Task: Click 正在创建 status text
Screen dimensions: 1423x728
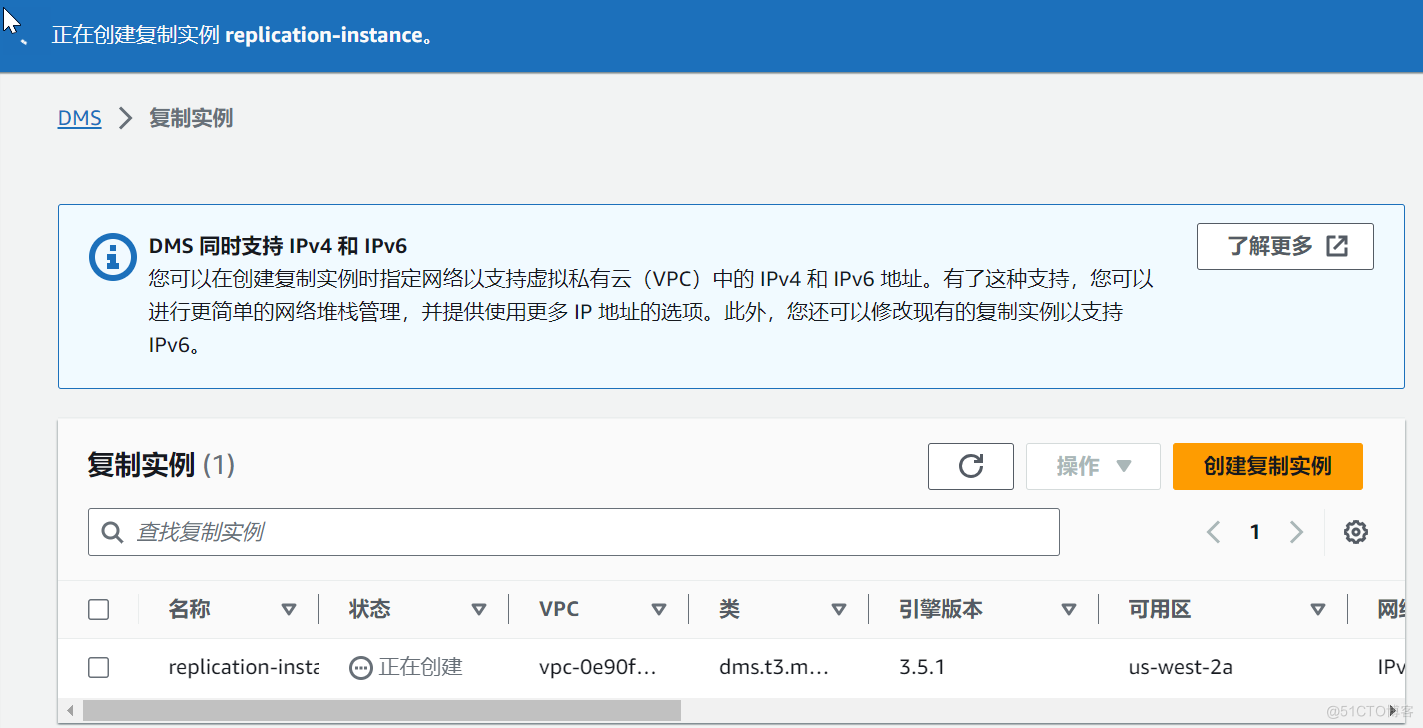Action: pos(420,667)
